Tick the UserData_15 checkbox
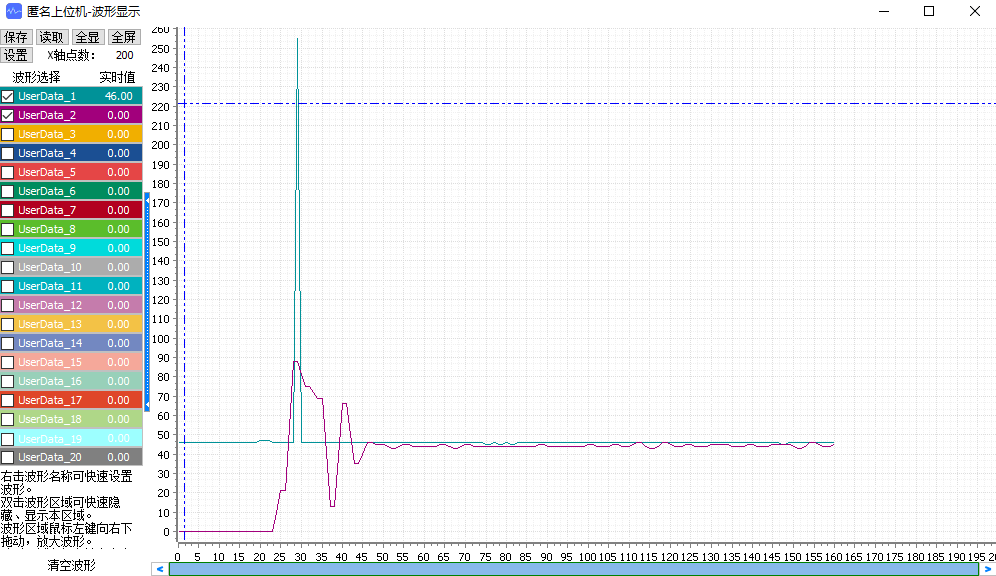 click(x=8, y=363)
